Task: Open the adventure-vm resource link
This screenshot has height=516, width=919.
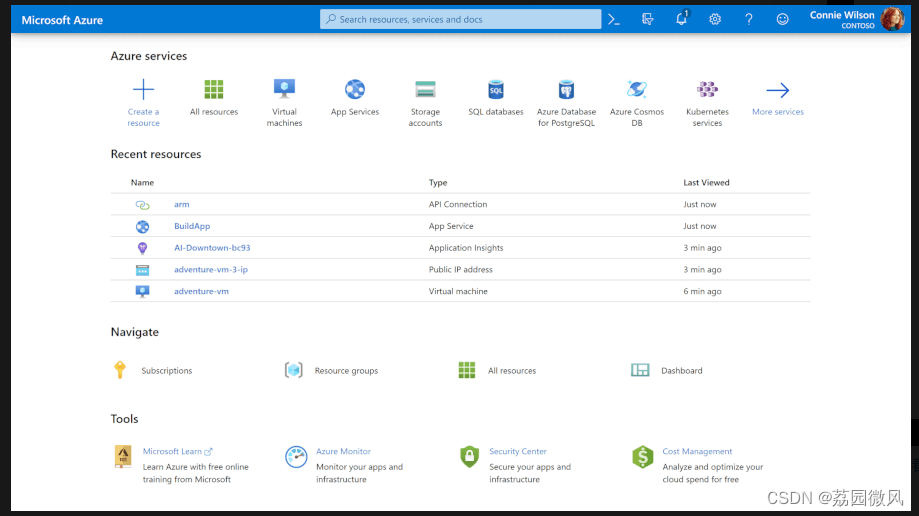Action: pos(201,291)
